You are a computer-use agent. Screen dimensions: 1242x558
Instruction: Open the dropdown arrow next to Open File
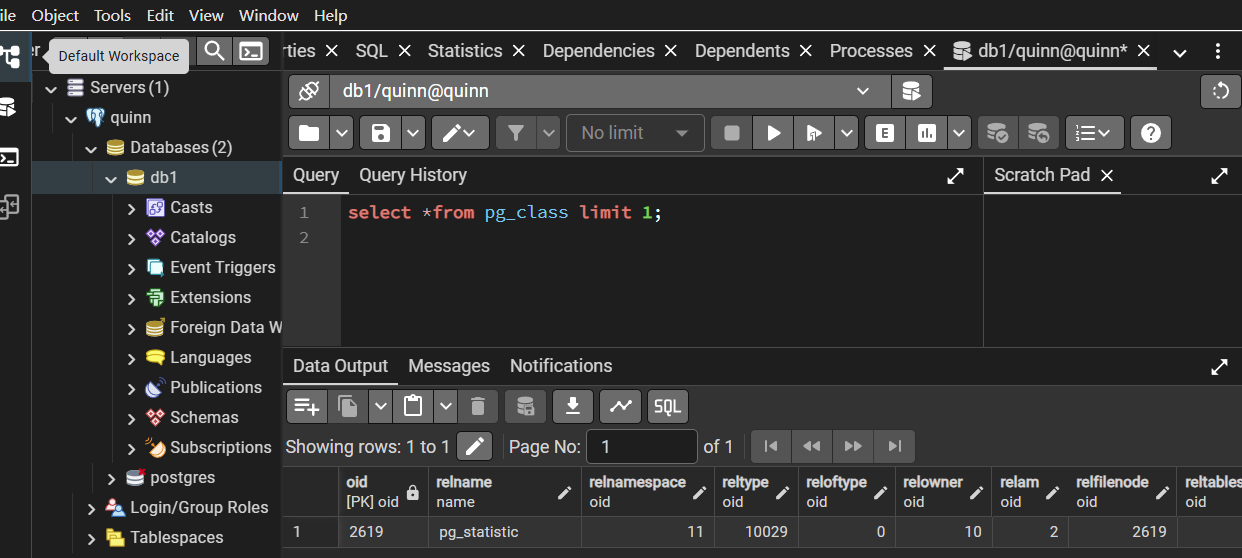click(342, 133)
